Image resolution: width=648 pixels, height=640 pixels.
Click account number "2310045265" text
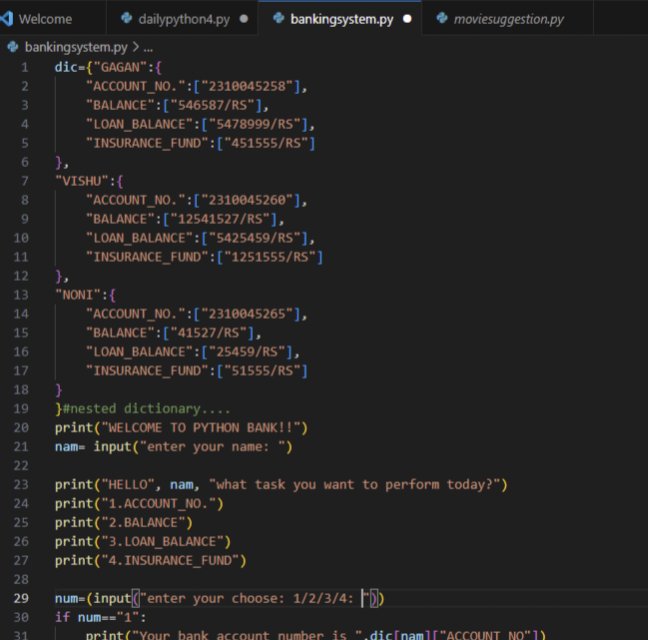pos(247,314)
